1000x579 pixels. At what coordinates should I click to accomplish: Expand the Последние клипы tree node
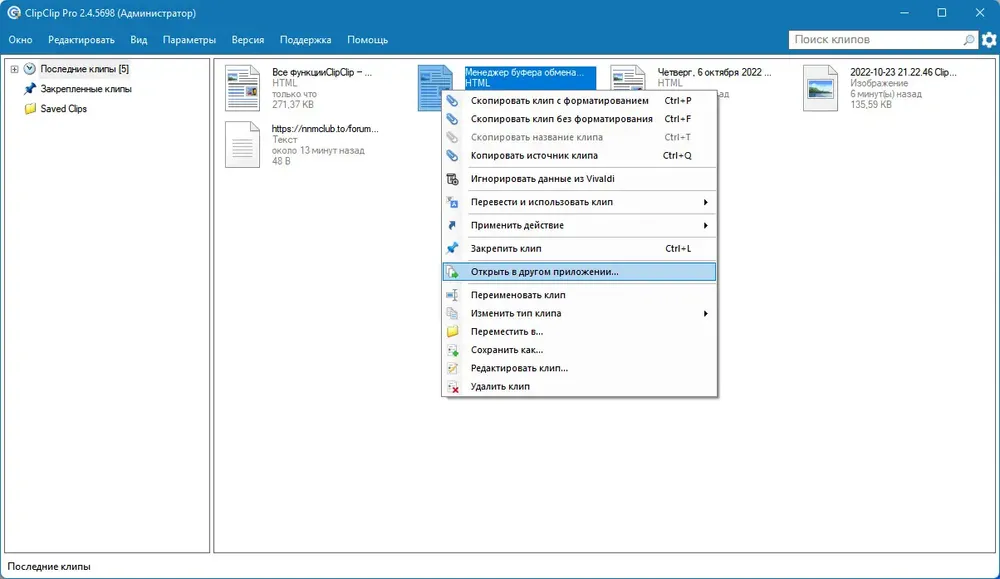coord(14,69)
